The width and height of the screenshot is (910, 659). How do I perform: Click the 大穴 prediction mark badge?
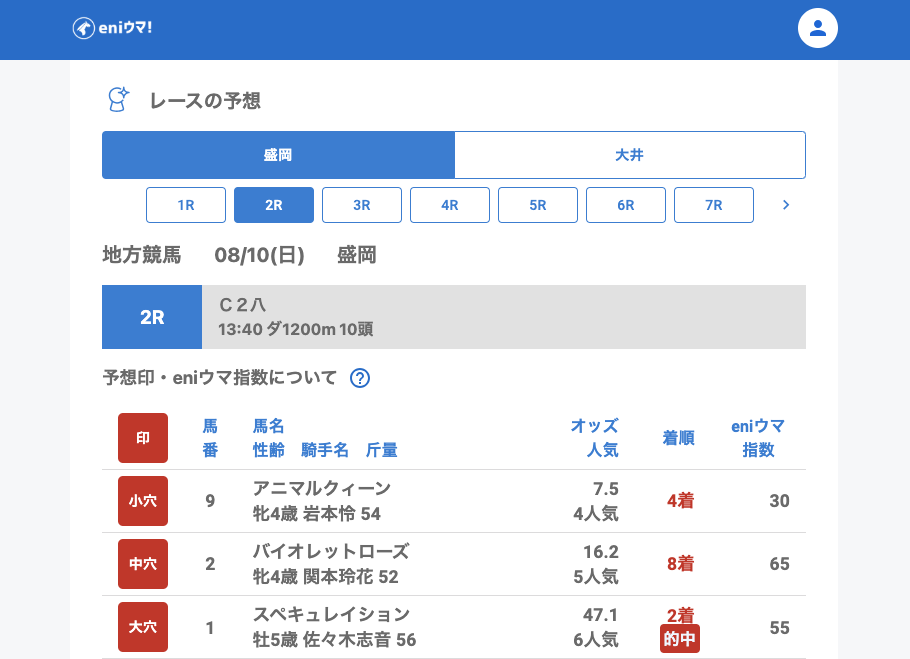tap(143, 627)
